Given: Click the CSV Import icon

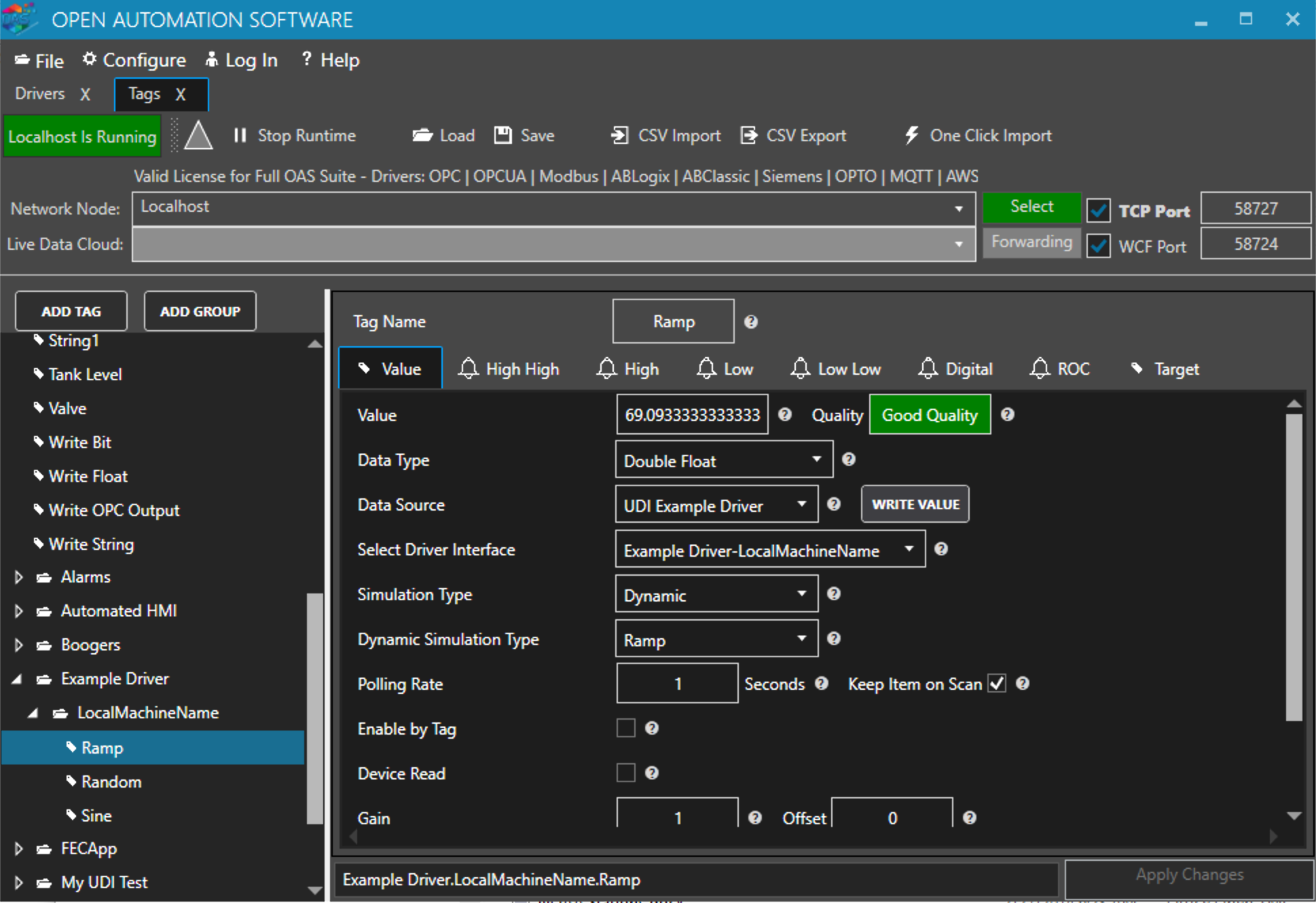Looking at the screenshot, I should tap(619, 136).
